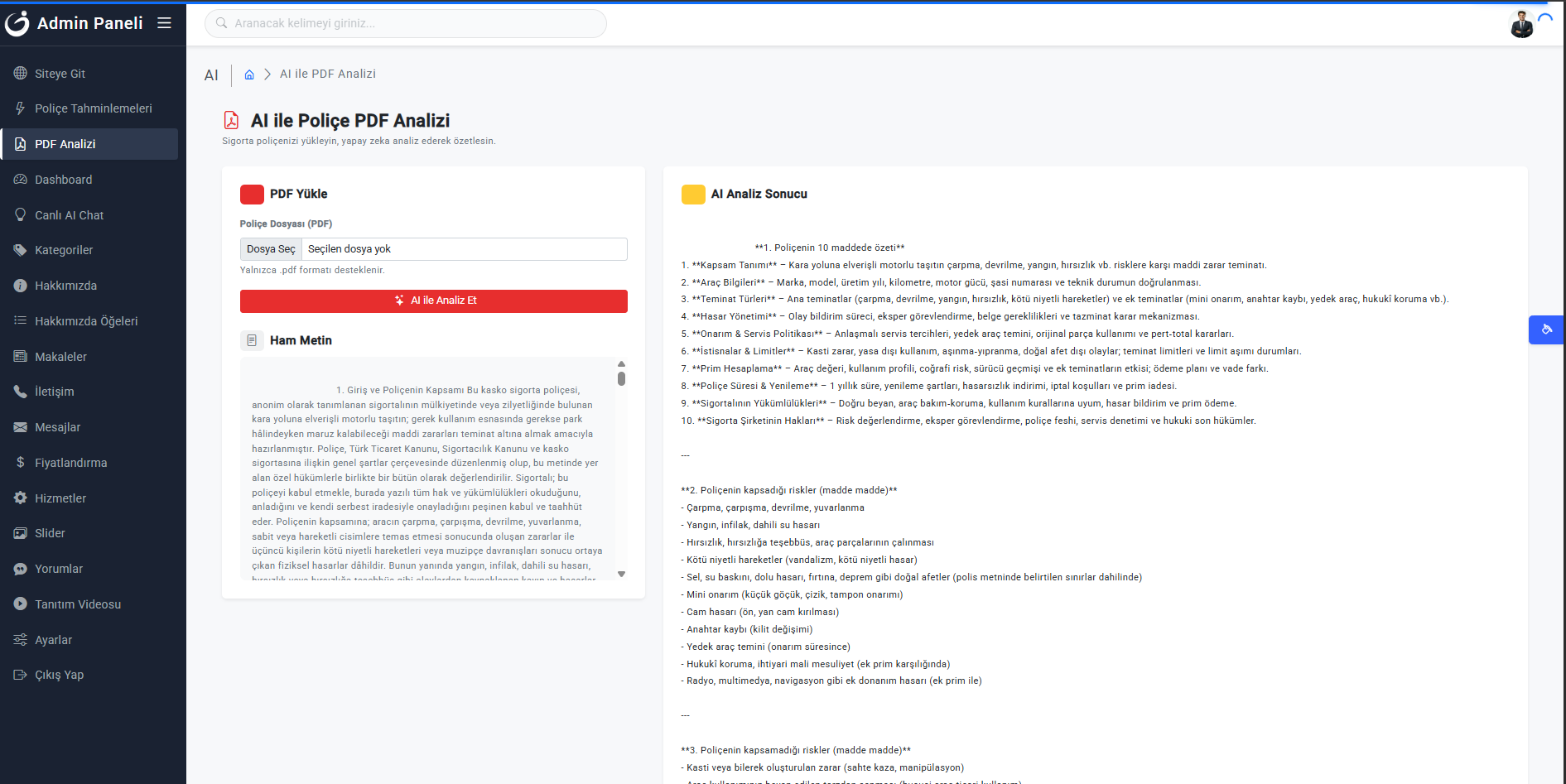1566x784 pixels.
Task: Click the info icon for Hakkımızda
Action: coord(20,286)
